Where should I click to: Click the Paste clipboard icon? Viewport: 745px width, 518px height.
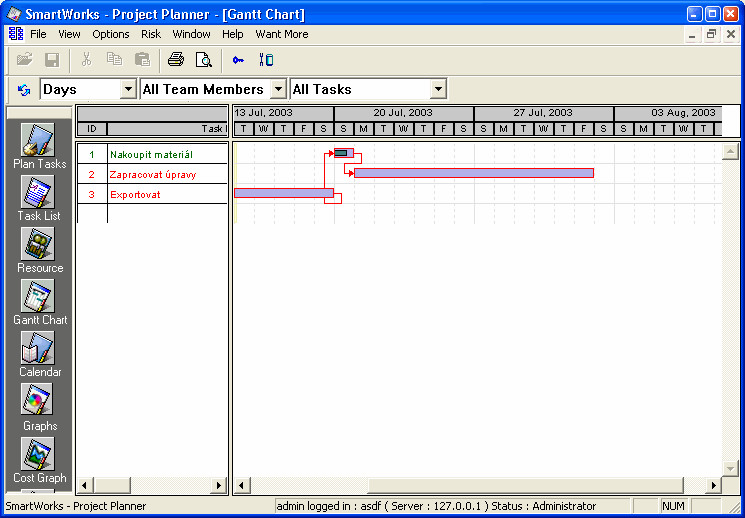point(142,60)
